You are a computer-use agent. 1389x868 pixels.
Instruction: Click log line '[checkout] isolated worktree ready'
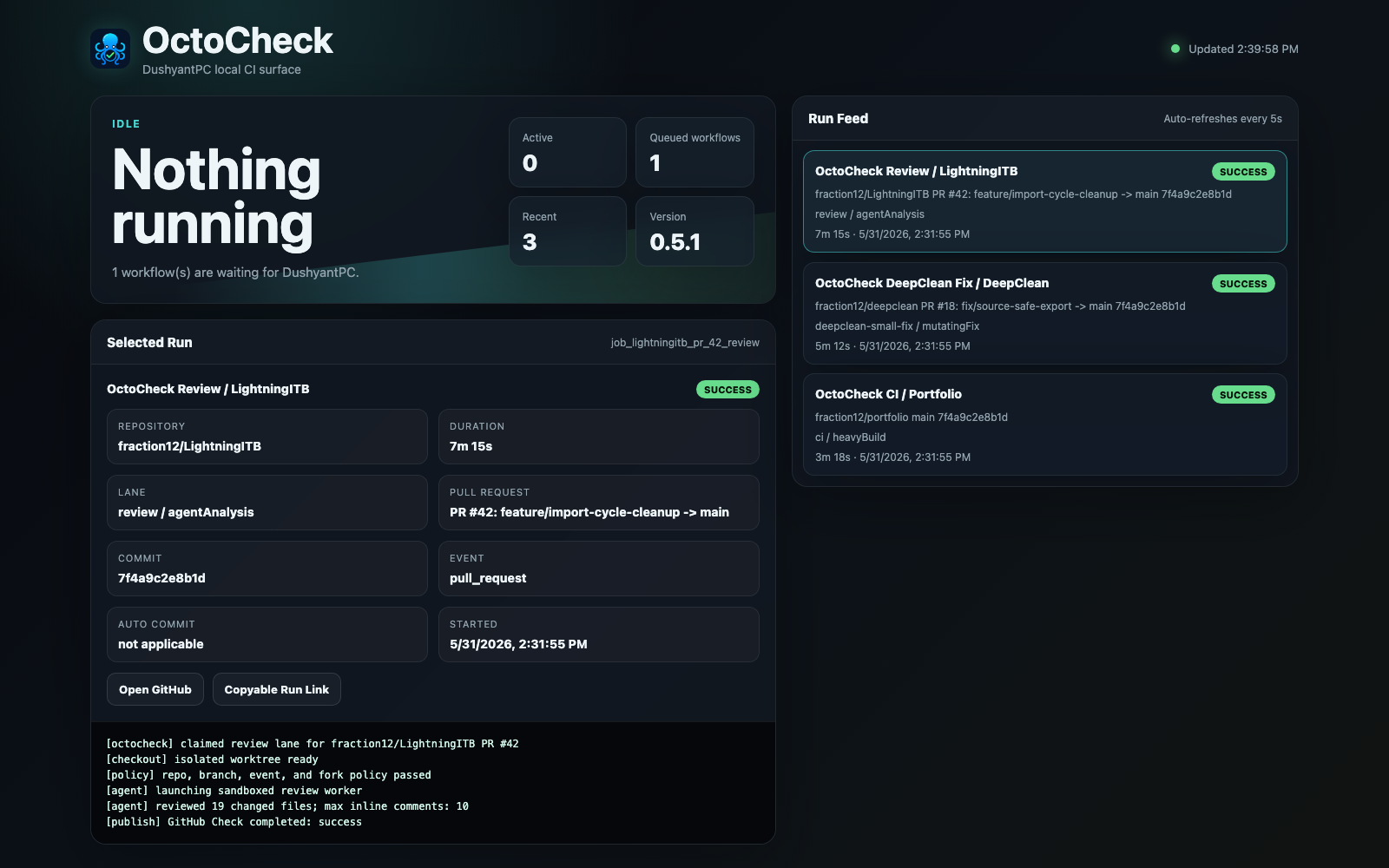pyautogui.click(x=212, y=759)
